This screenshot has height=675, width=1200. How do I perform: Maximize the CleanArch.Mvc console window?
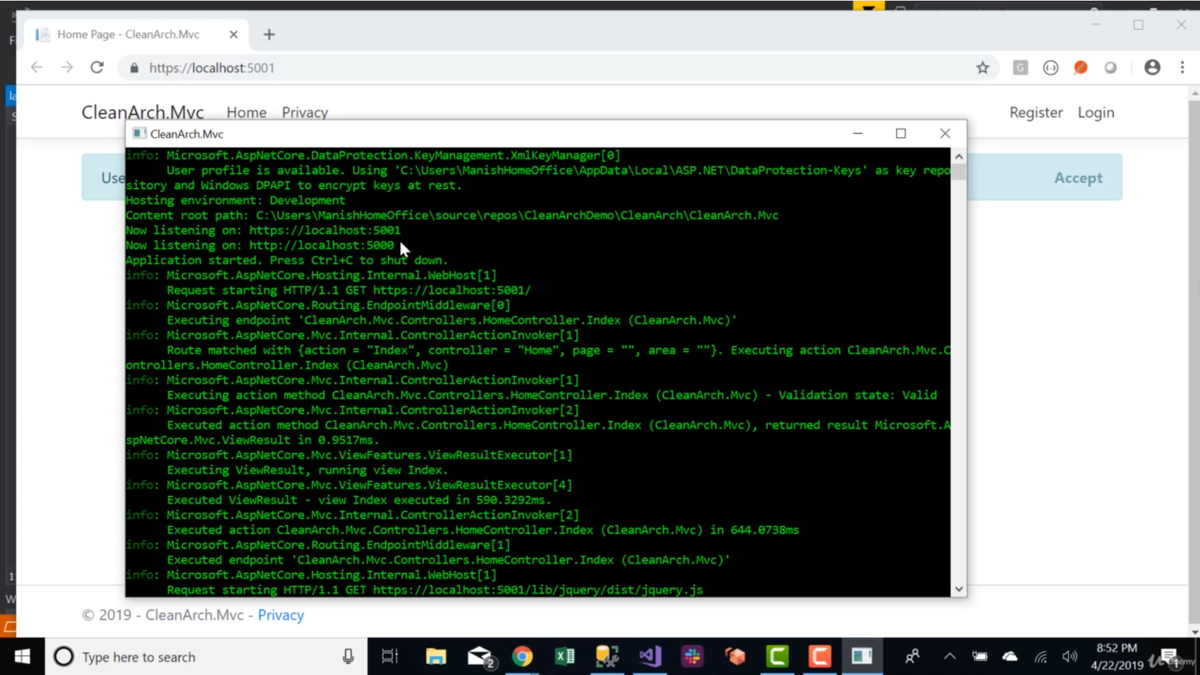[x=900, y=133]
